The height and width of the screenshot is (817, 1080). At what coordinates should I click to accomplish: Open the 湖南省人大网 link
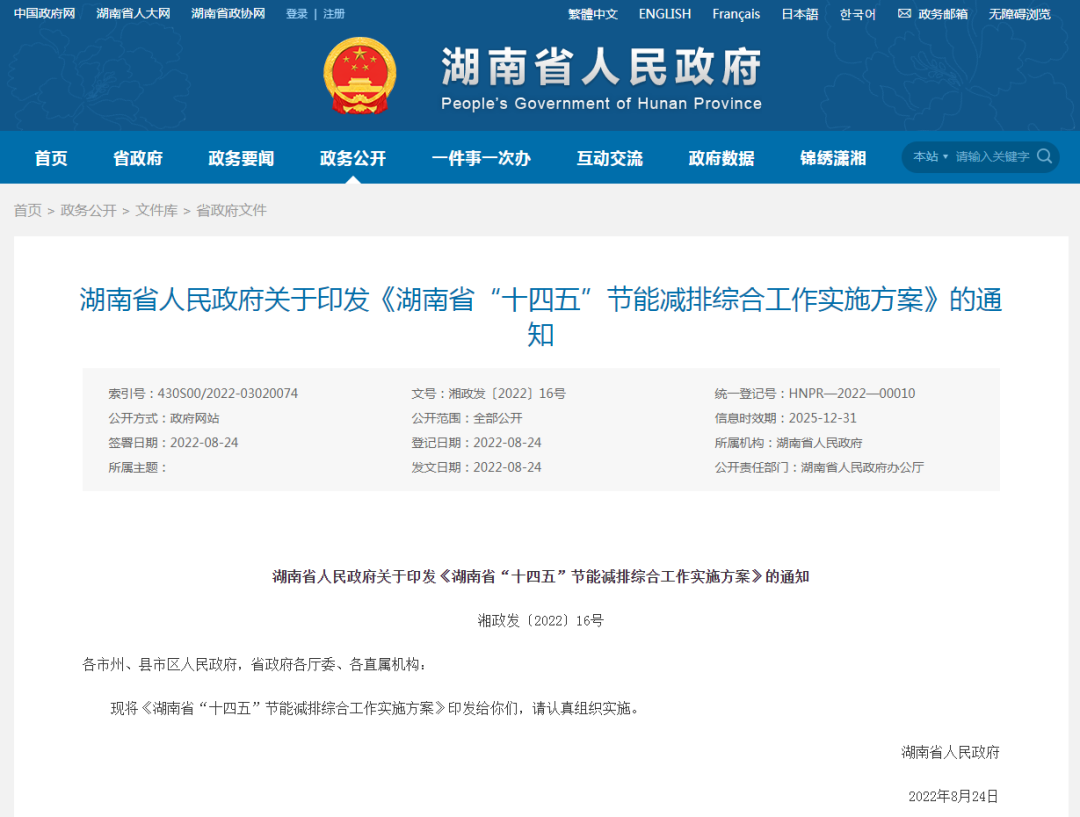(x=133, y=14)
